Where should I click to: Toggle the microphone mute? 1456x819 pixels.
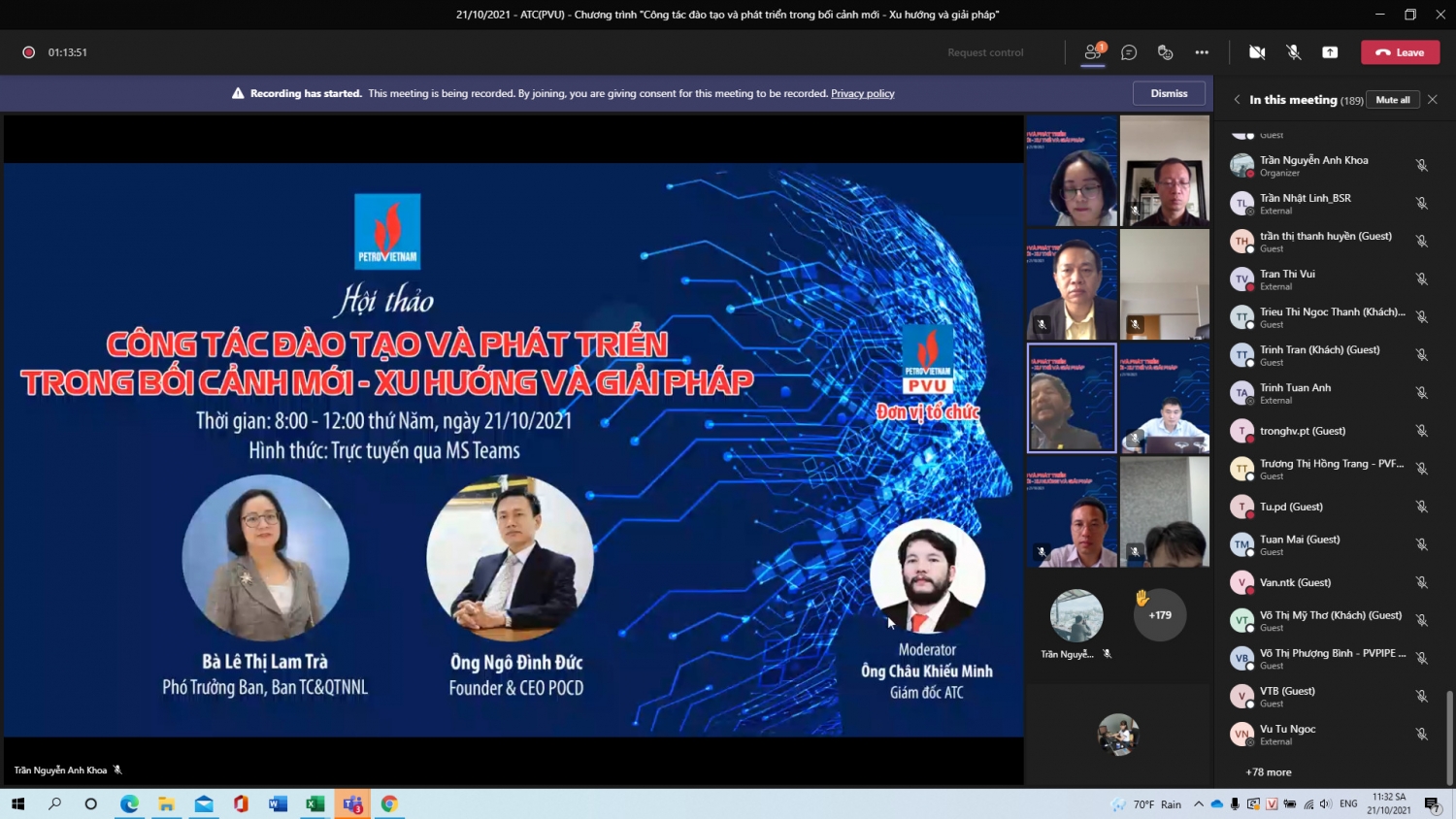[x=1294, y=52]
